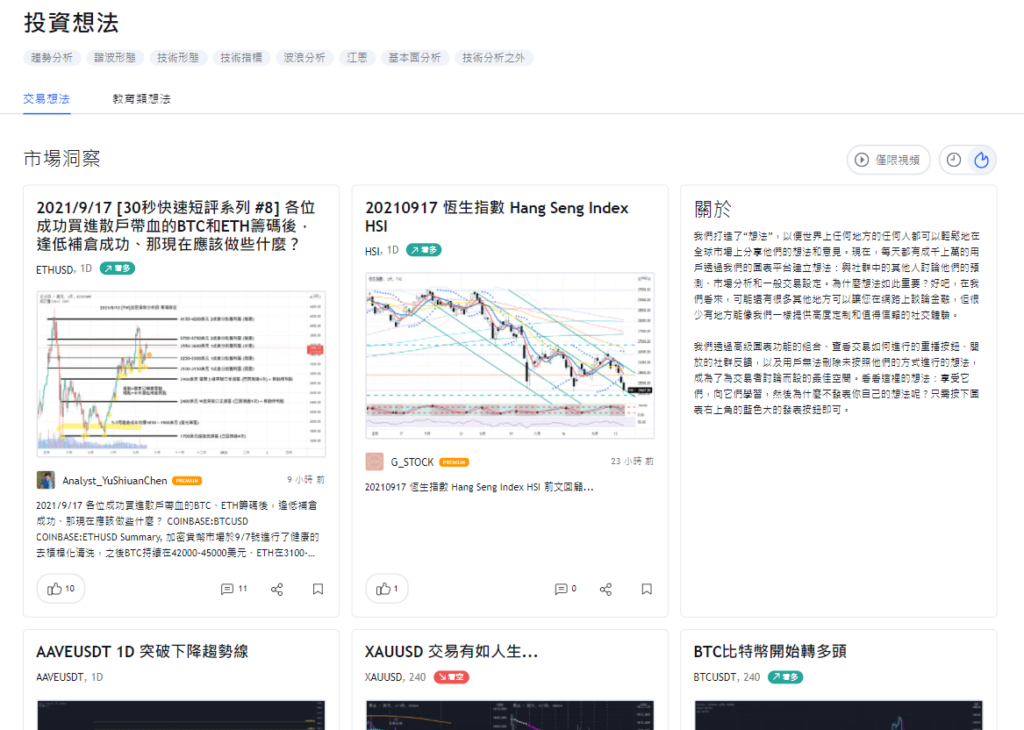Screen dimensions: 1024x730
Task: Open comments on the Hang Seng Index idea
Action: pyautogui.click(x=566, y=589)
